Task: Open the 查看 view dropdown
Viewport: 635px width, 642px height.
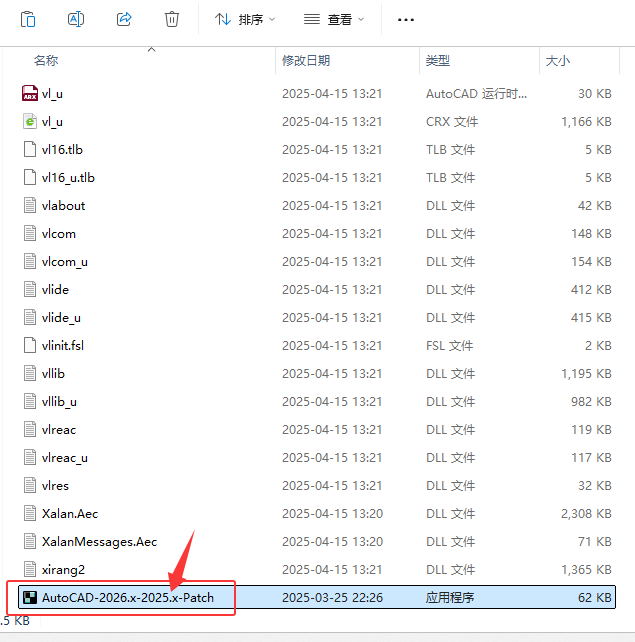Action: point(334,19)
